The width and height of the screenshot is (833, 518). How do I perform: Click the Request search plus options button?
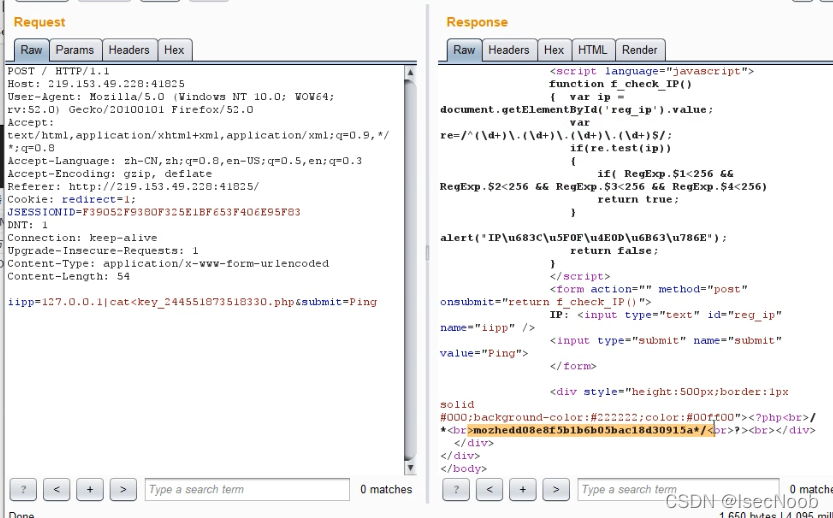point(90,489)
